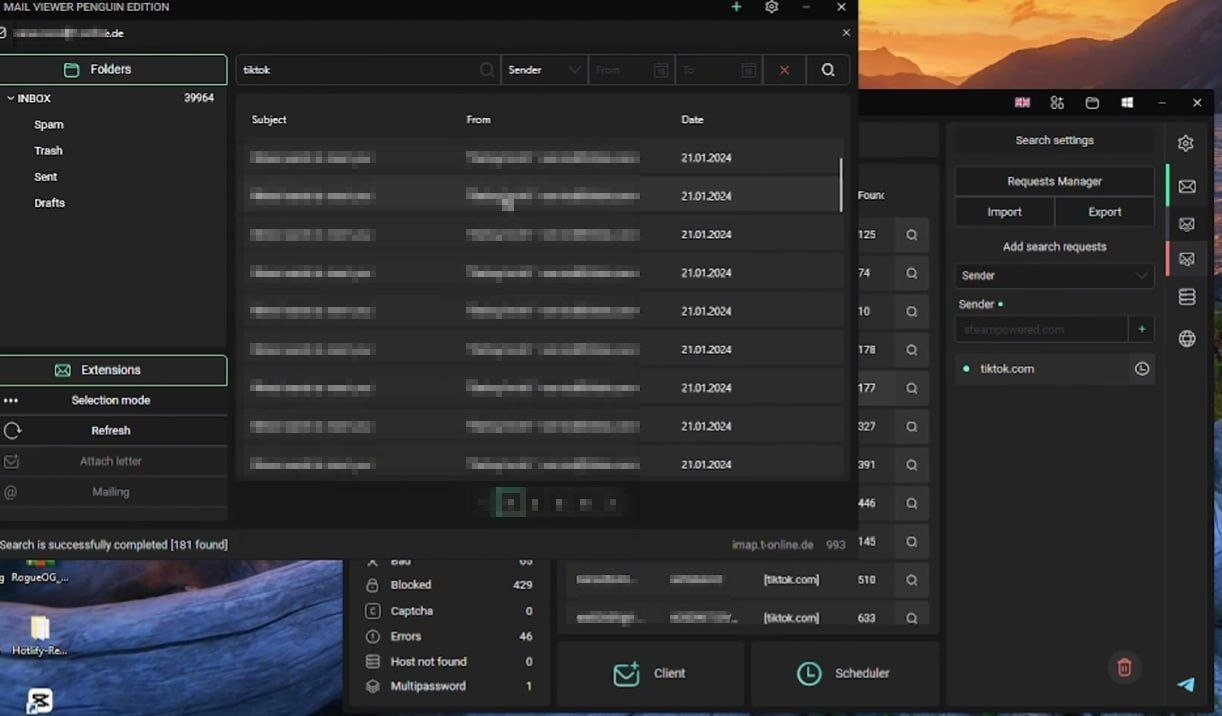
Task: View results for the row with 125 found
Action: (912, 235)
